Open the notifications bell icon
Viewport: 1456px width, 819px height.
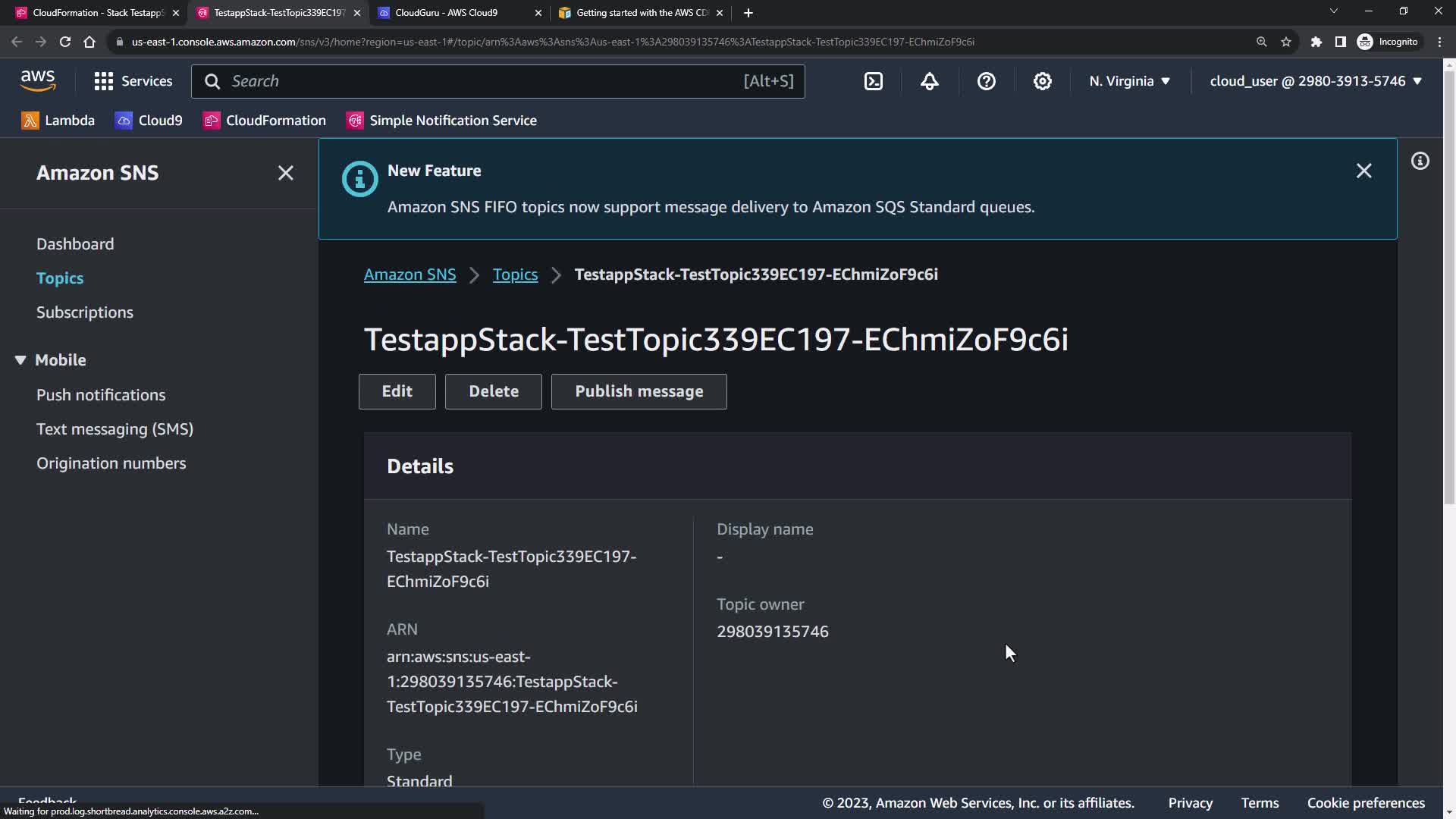(930, 81)
